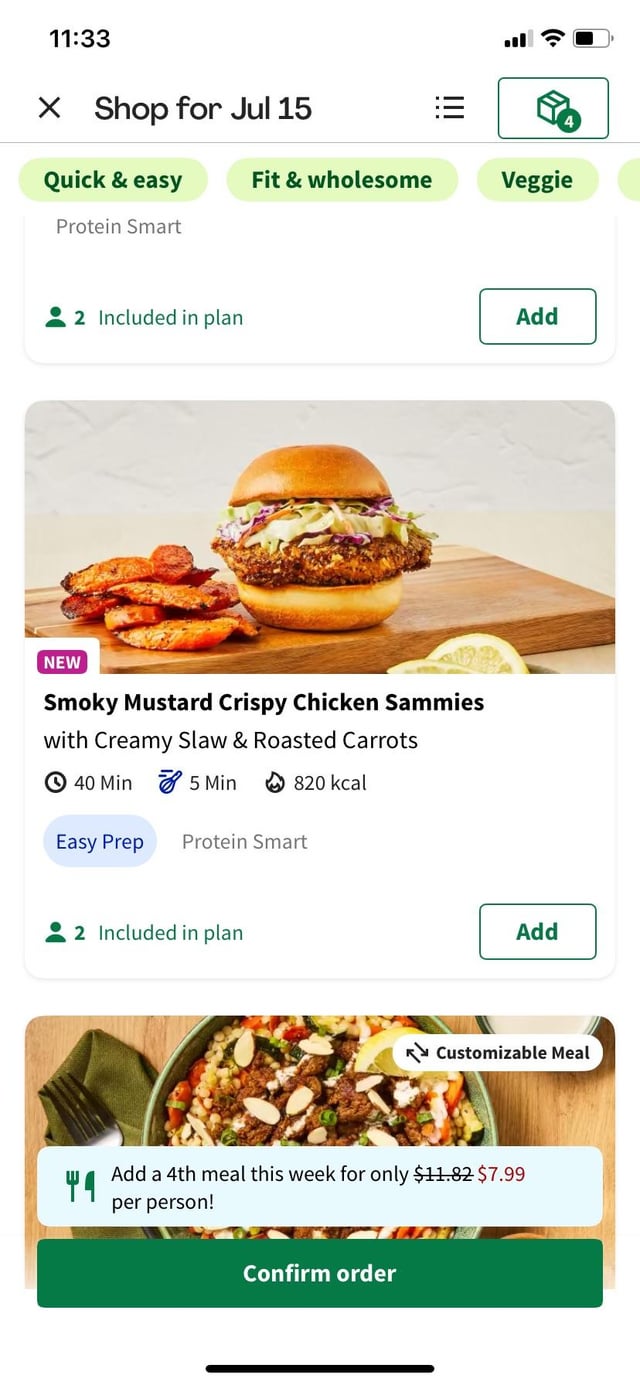Open the list view menu icon
The height and width of the screenshot is (1385, 640).
pos(450,108)
